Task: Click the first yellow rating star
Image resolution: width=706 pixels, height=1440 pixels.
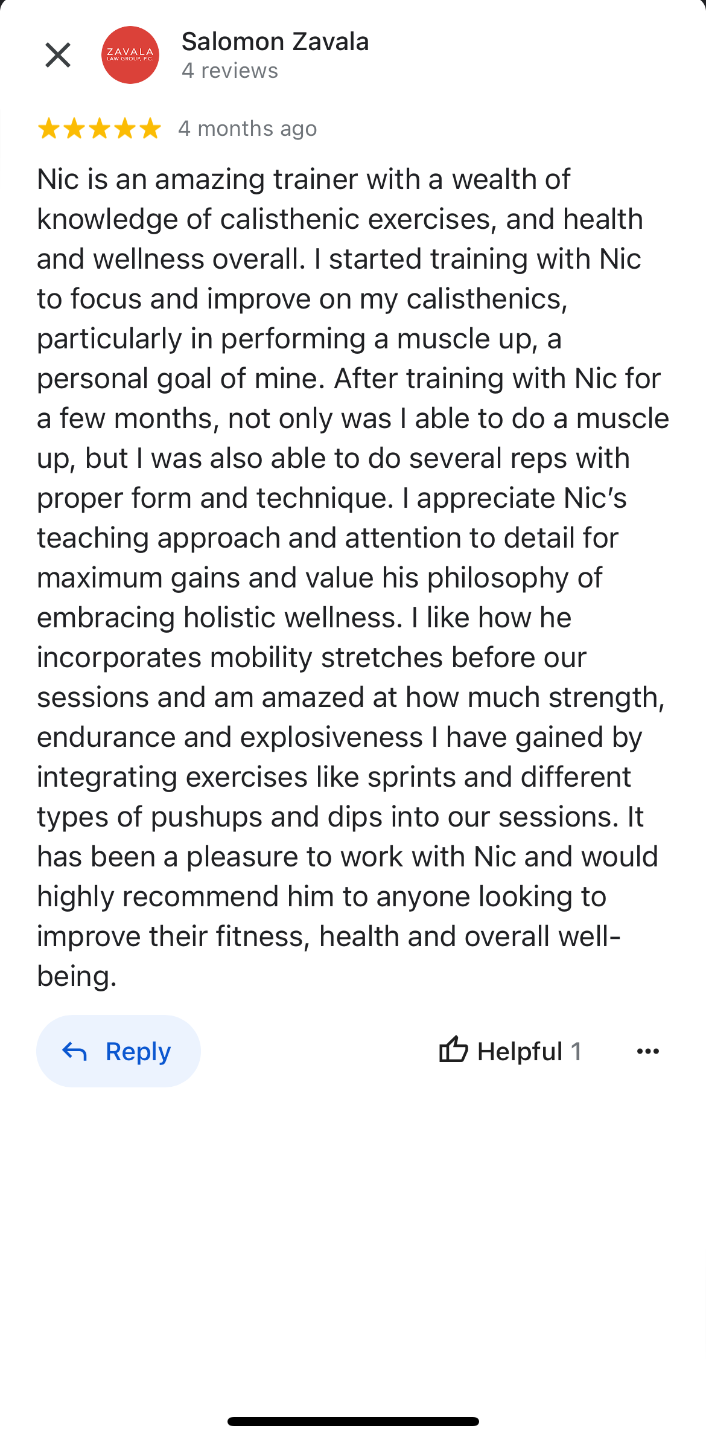Action: pyautogui.click(x=48, y=129)
